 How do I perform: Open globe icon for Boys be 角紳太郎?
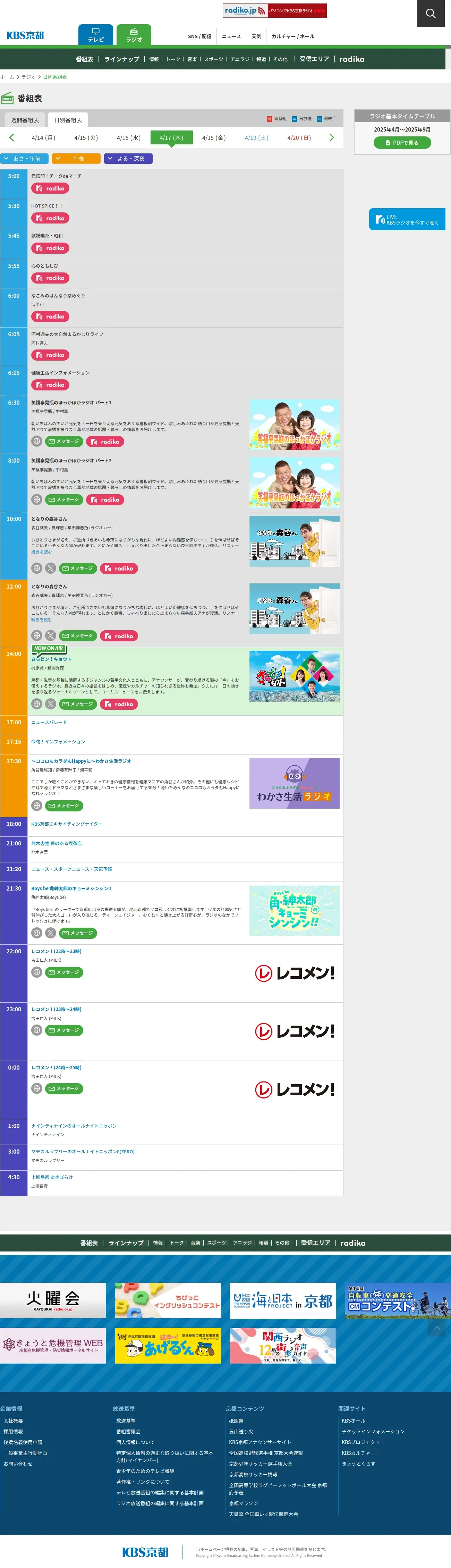point(36,933)
